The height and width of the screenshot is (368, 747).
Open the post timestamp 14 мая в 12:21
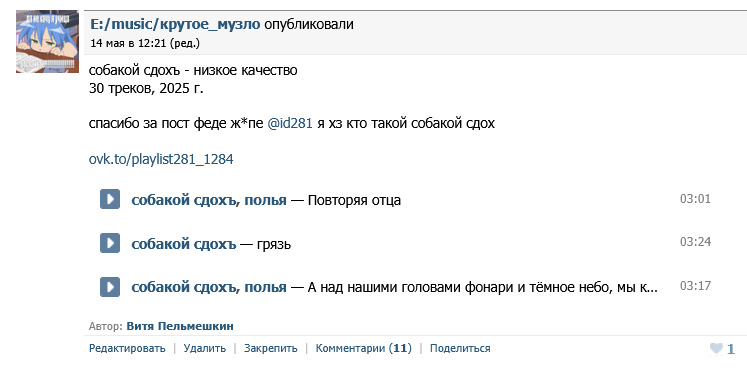[128, 43]
